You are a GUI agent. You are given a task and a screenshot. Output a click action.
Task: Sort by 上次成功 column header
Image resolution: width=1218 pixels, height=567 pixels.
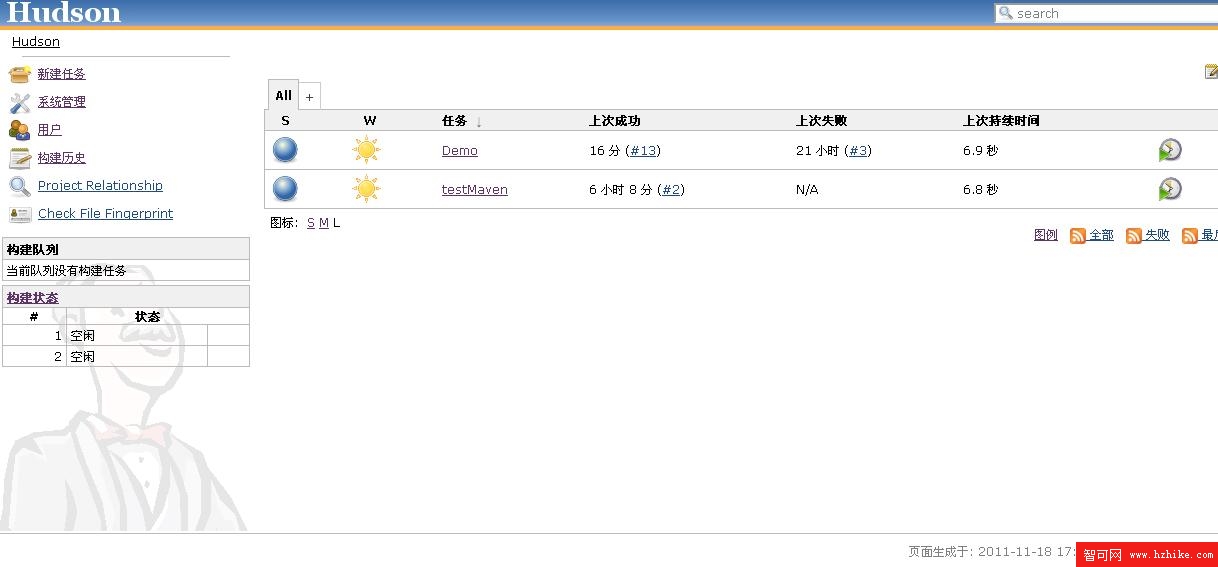[614, 121]
